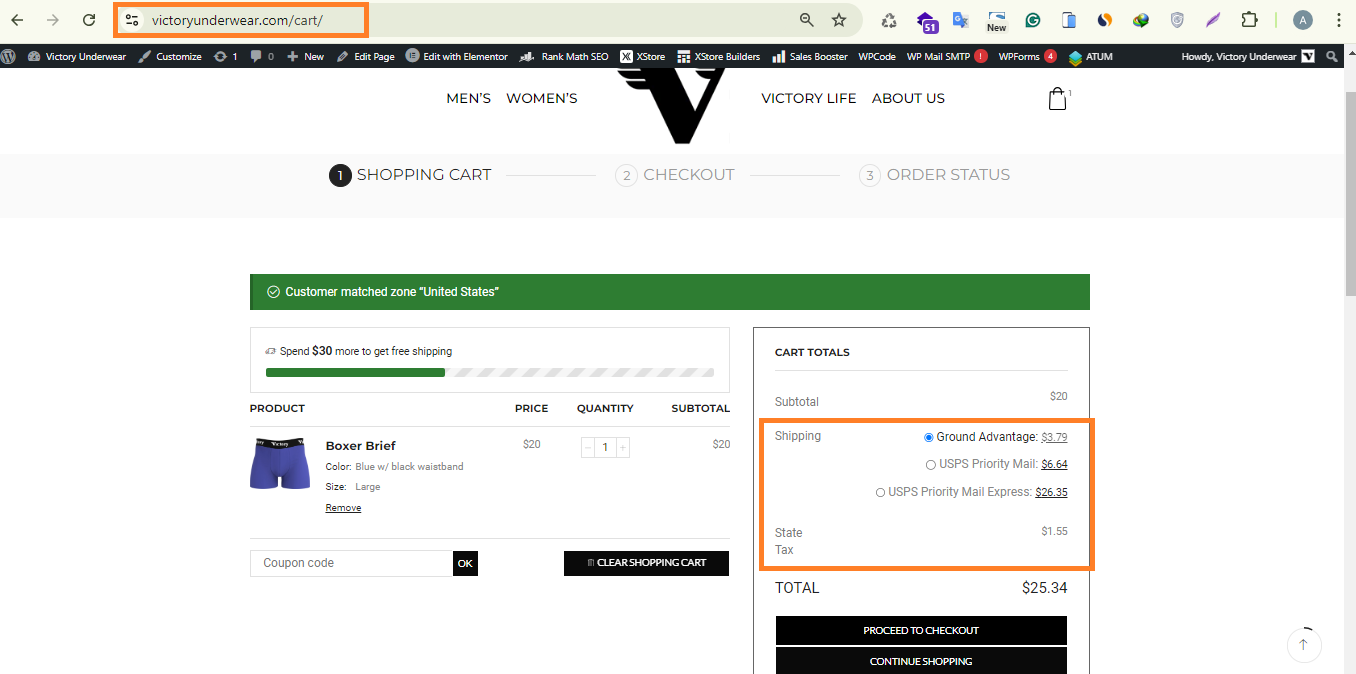The width and height of the screenshot is (1356, 674).
Task: Select Ground Advantage shipping option
Action: tap(929, 437)
